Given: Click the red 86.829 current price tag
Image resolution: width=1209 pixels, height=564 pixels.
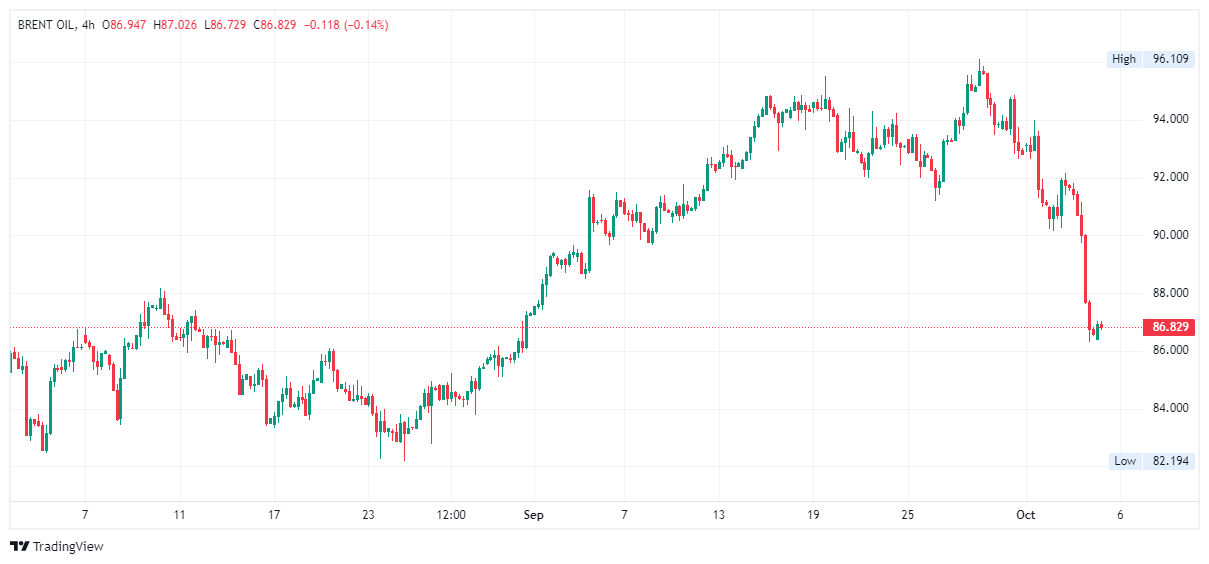Looking at the screenshot, I should pos(1170,327).
